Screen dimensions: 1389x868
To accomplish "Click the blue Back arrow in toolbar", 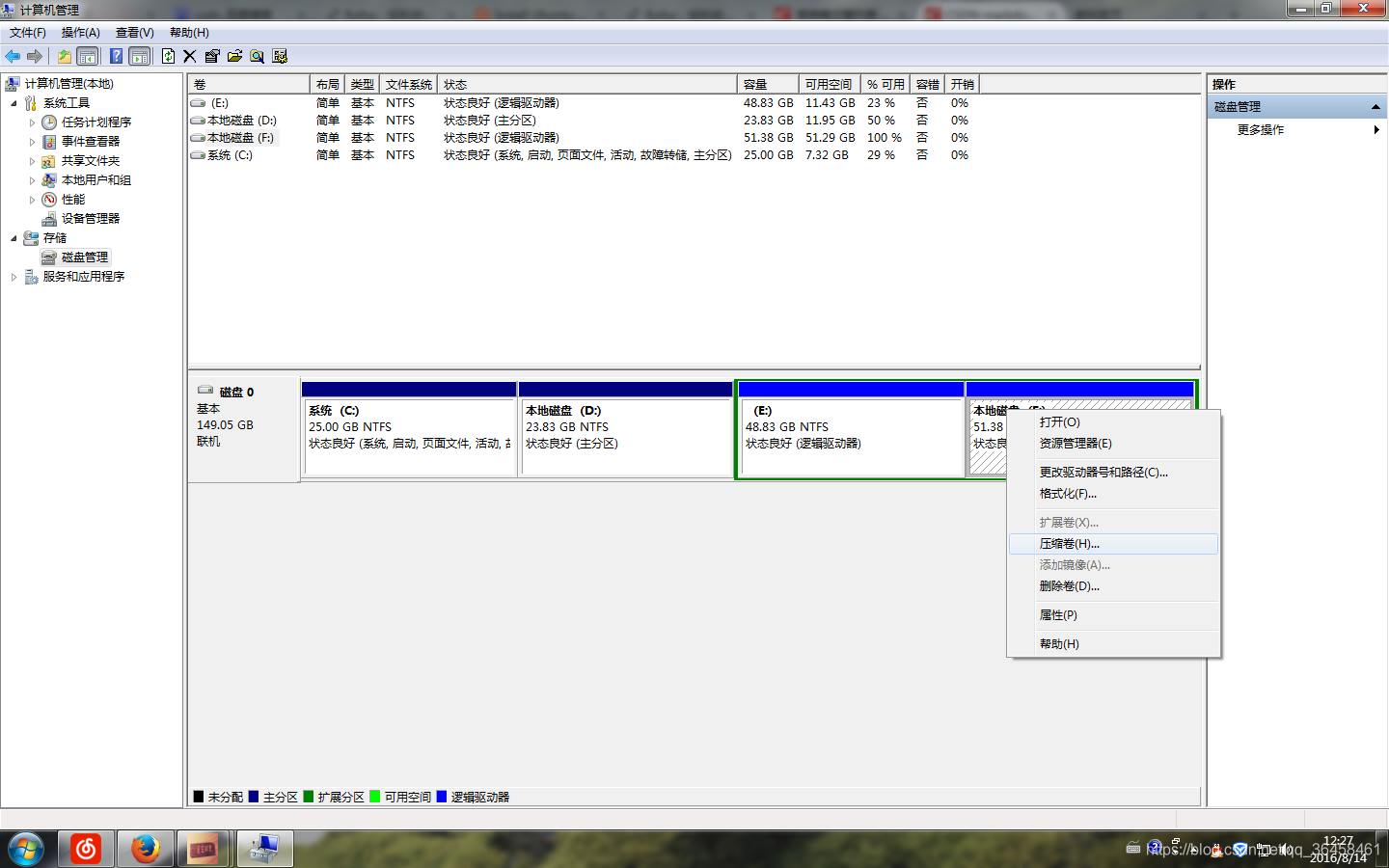I will (13, 56).
